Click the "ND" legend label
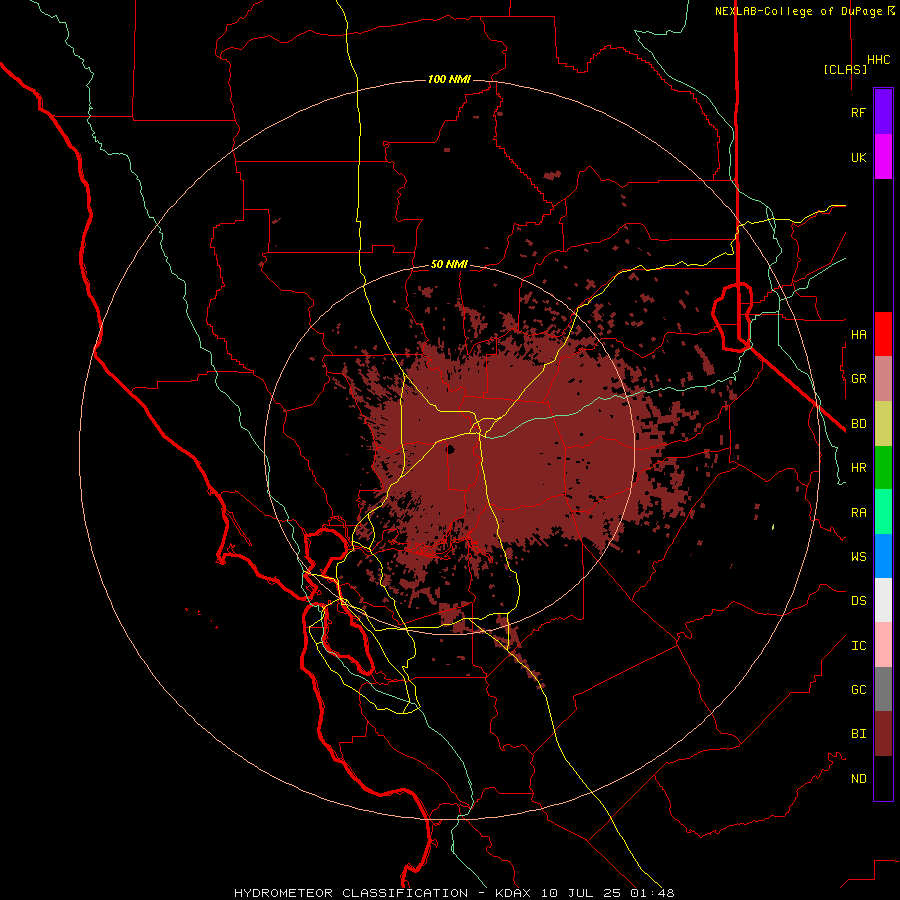The image size is (900, 900). coord(858,779)
